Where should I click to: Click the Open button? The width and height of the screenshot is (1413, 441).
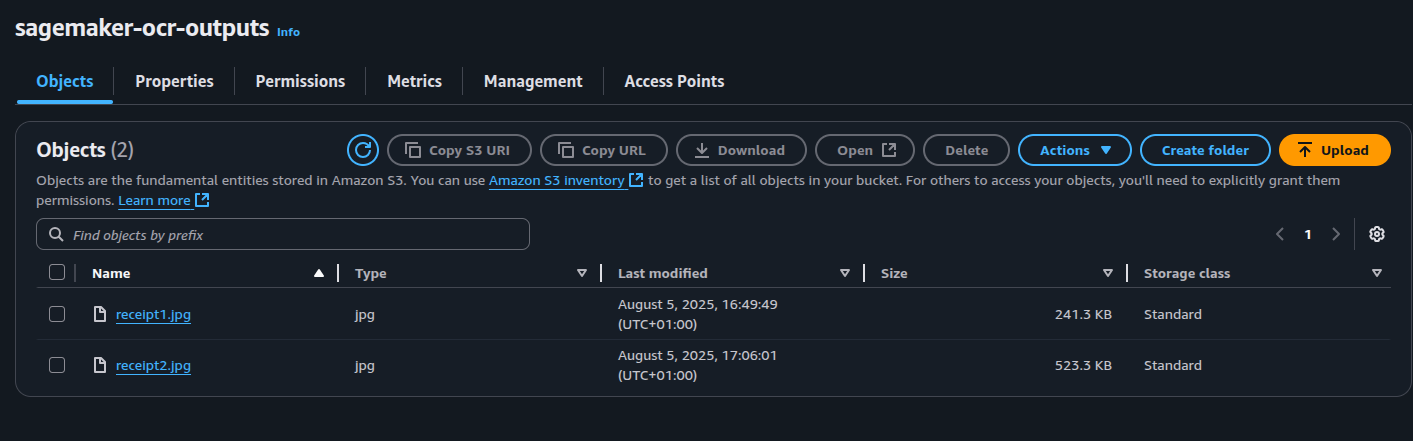[865, 150]
